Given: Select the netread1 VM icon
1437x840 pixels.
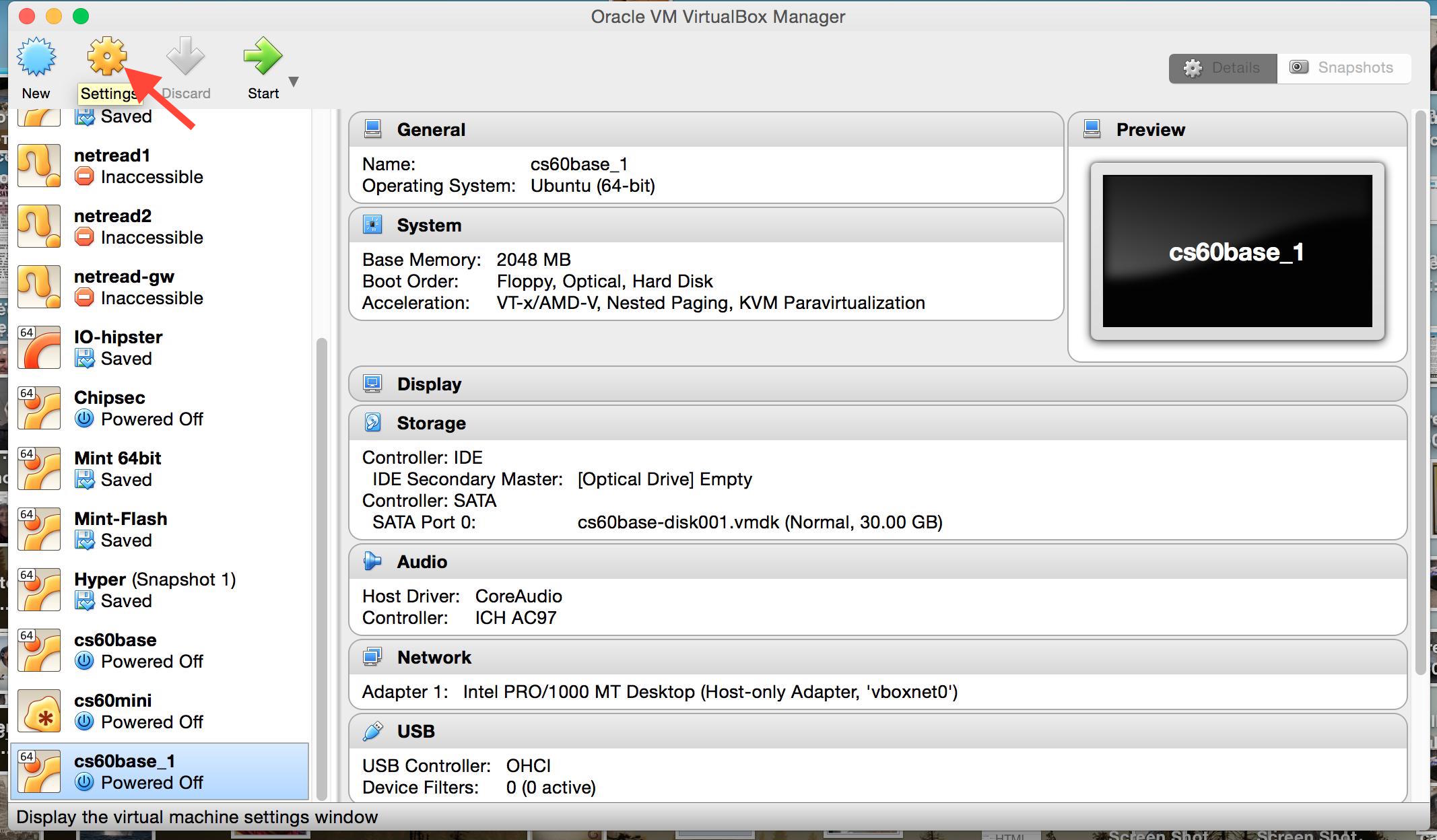Looking at the screenshot, I should pos(38,166).
